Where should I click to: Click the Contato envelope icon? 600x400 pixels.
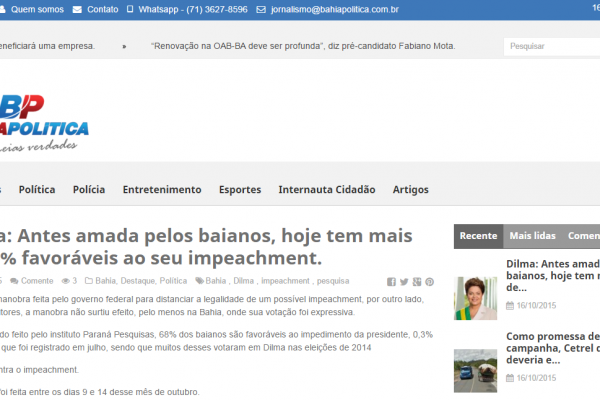(77, 9)
